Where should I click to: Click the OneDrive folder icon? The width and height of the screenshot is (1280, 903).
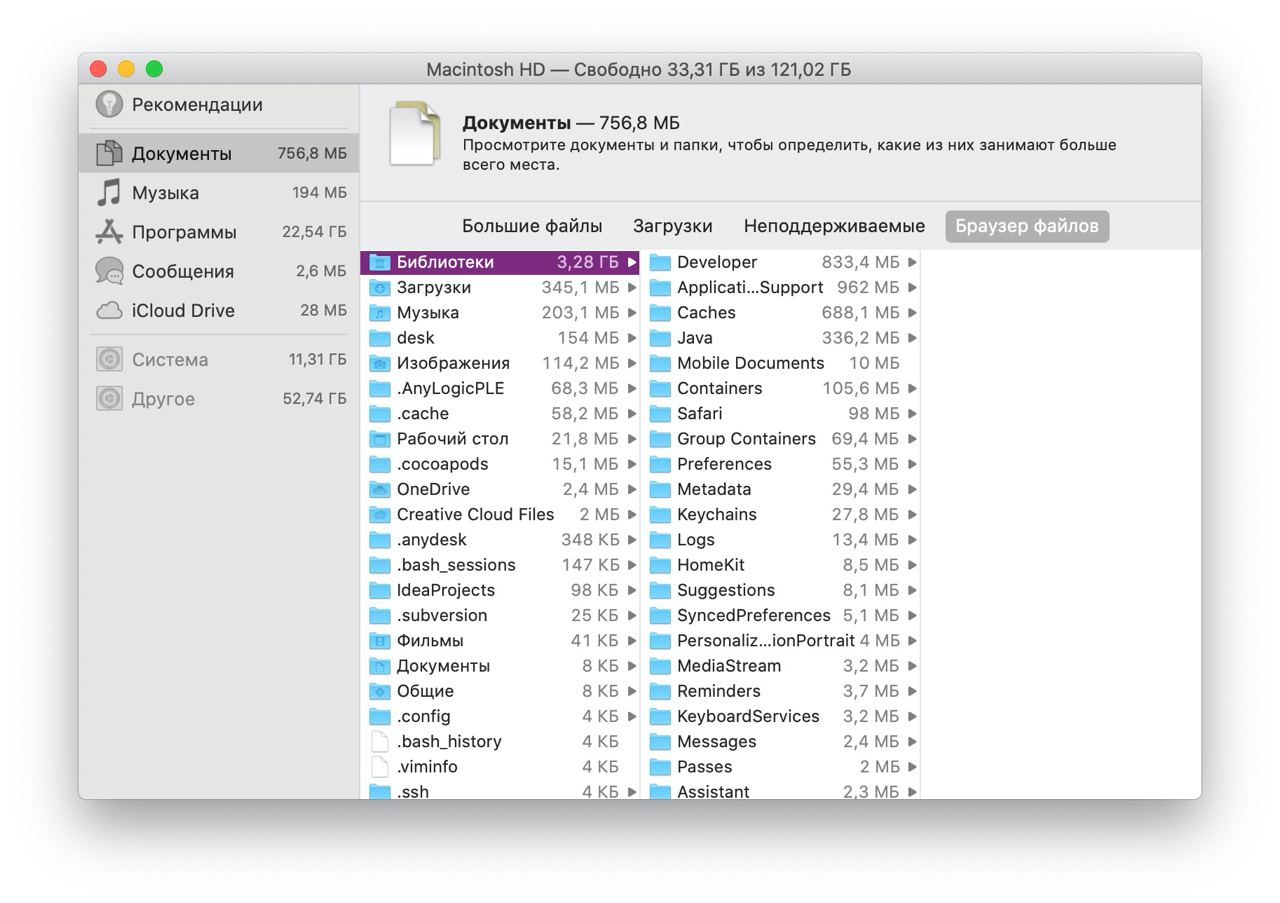point(379,489)
